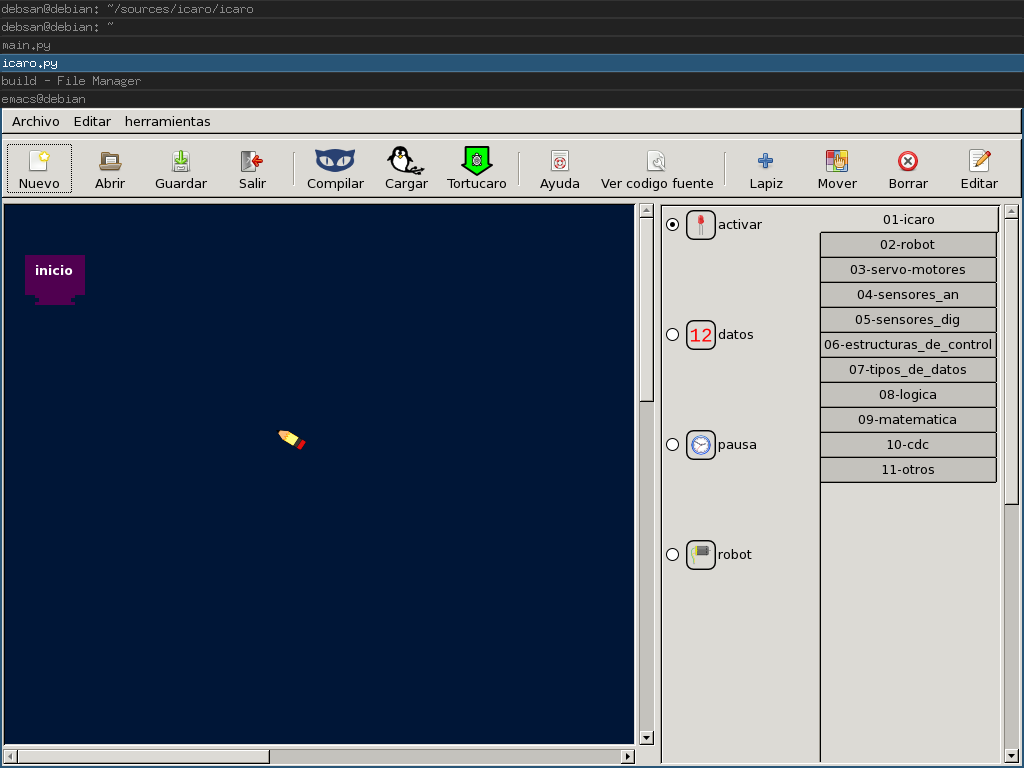Click the Compilar cat icon
The width and height of the screenshot is (1024, 768).
[x=335, y=160]
